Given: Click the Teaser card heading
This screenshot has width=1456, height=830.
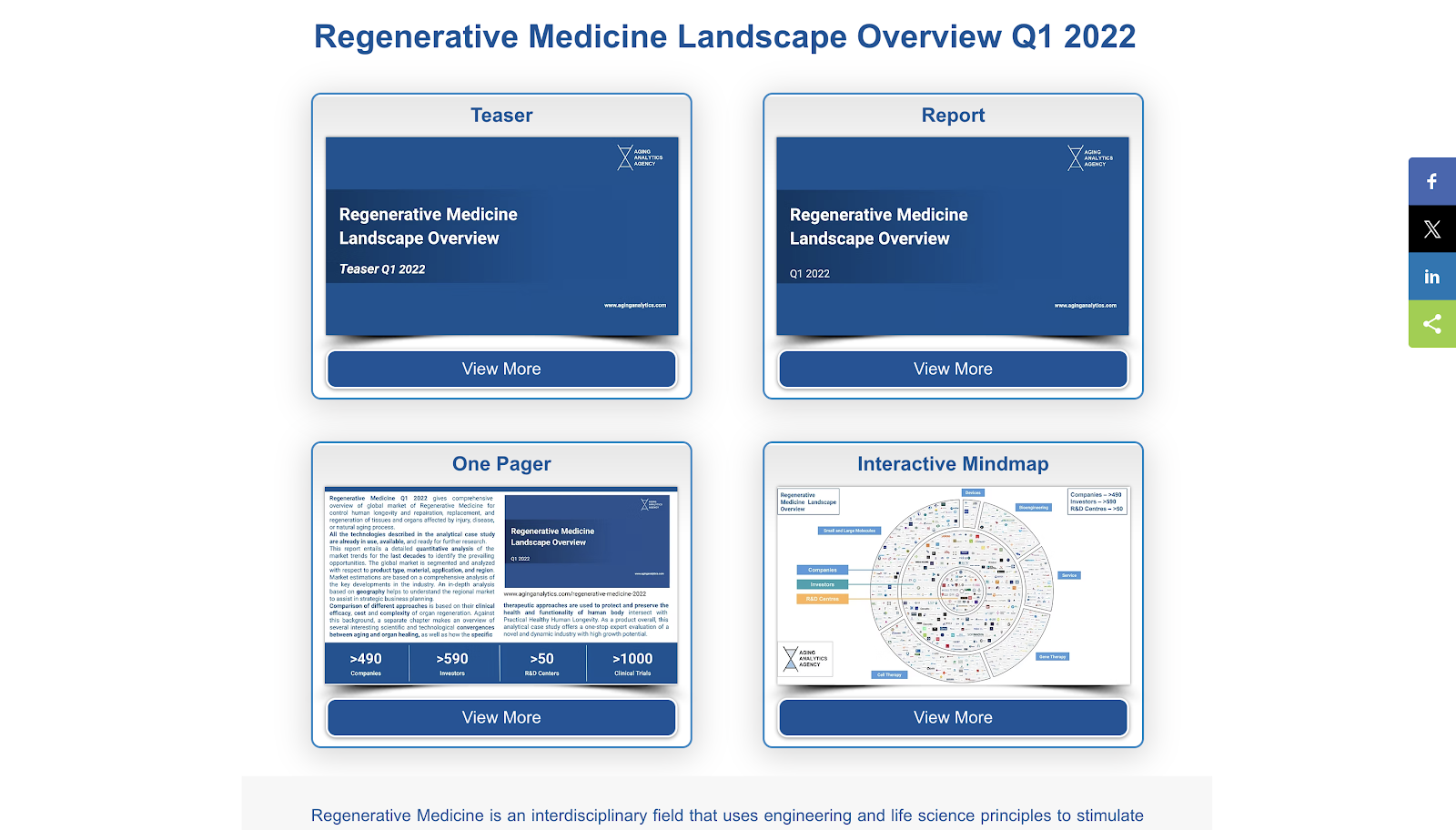Looking at the screenshot, I should click(501, 116).
